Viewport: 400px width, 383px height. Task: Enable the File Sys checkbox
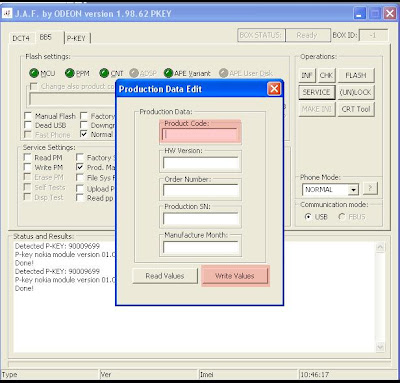[80, 177]
